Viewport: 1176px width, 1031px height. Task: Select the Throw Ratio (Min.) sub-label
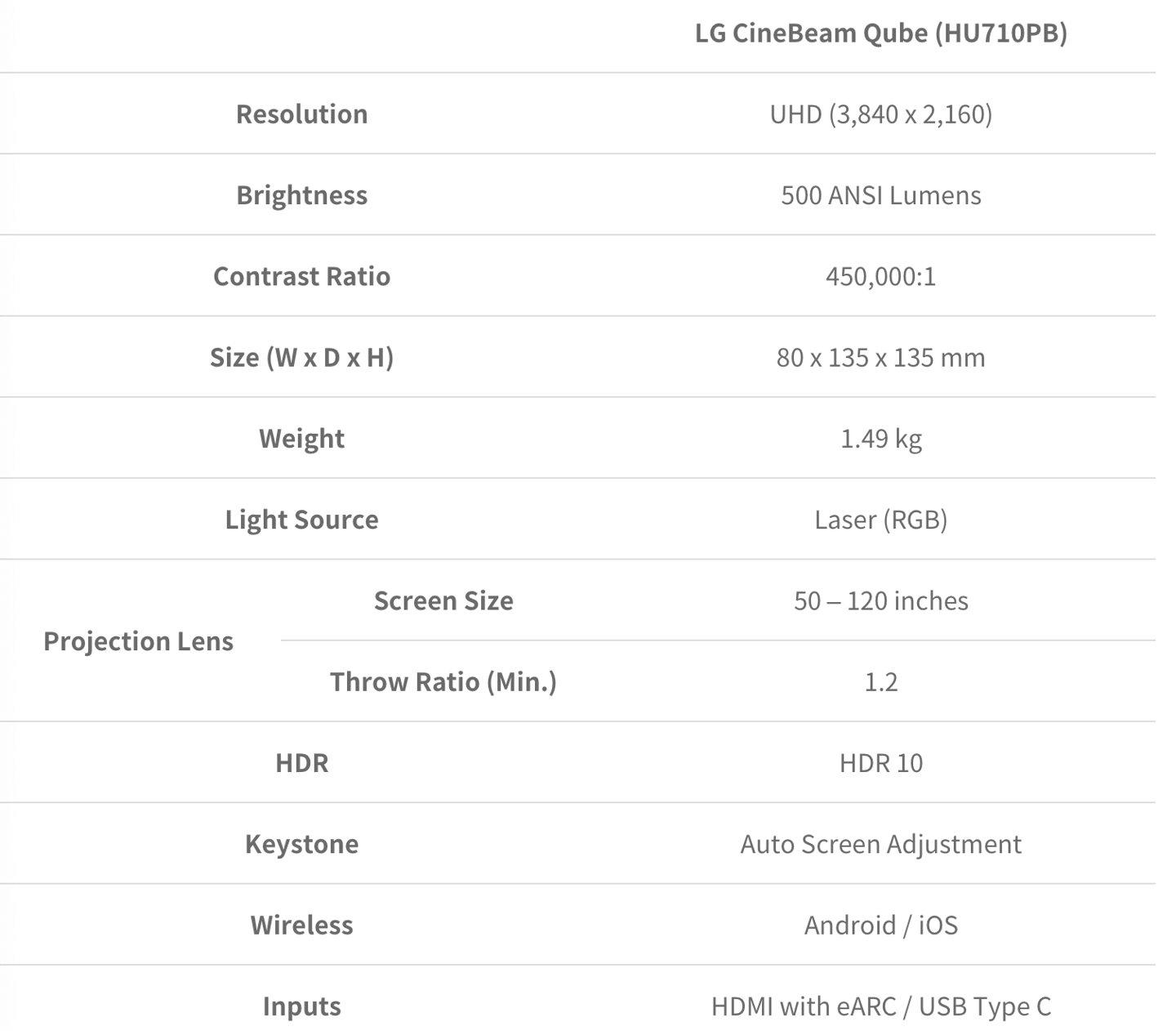tap(443, 681)
